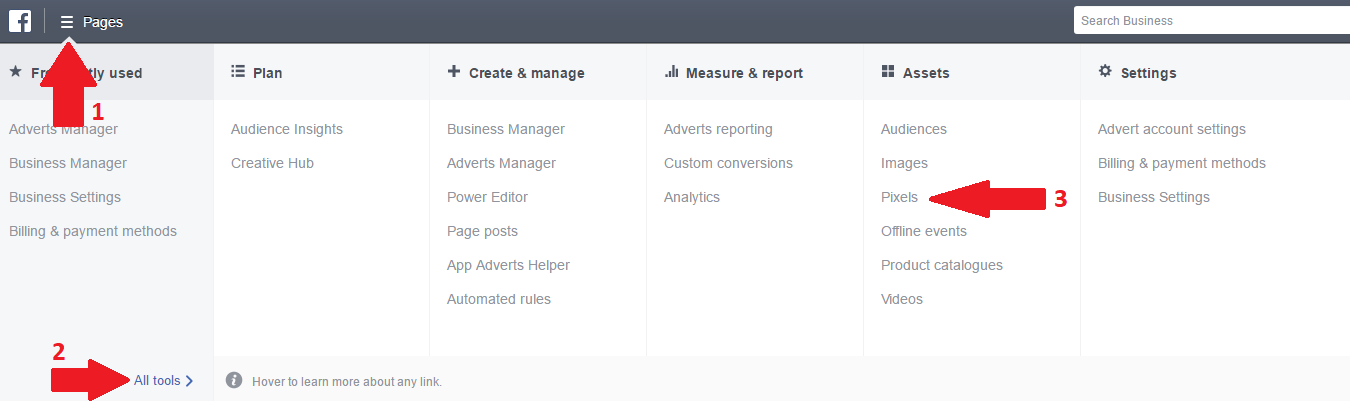Click the Plan list icon
The width and height of the screenshot is (1350, 401).
tap(238, 72)
